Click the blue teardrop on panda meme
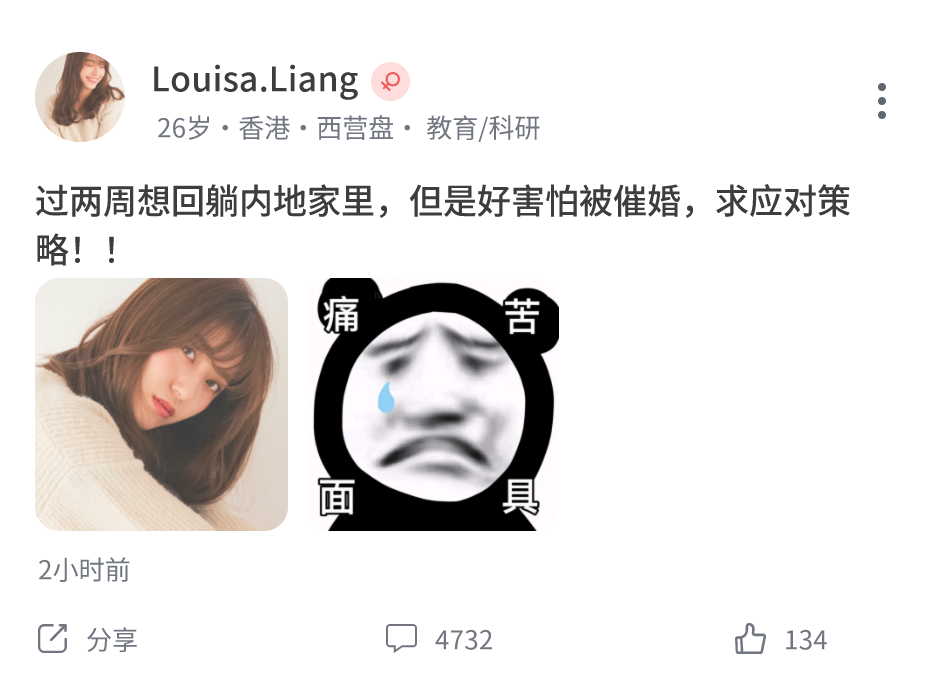Image resolution: width=940 pixels, height=699 pixels. pos(385,397)
